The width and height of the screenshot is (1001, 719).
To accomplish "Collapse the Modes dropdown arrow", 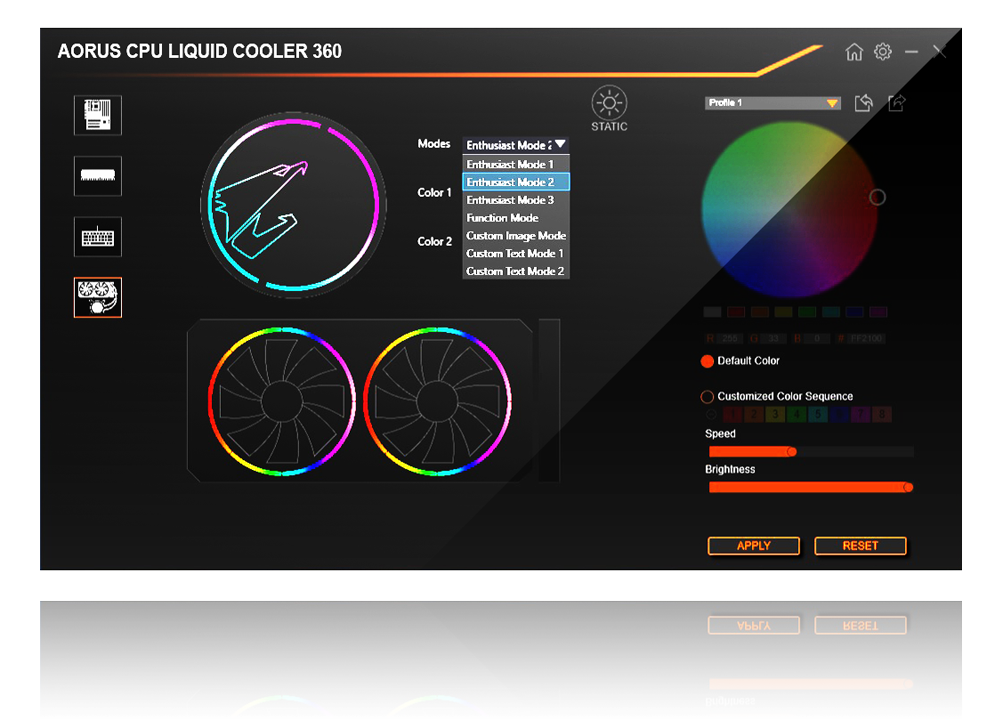I will pos(560,145).
